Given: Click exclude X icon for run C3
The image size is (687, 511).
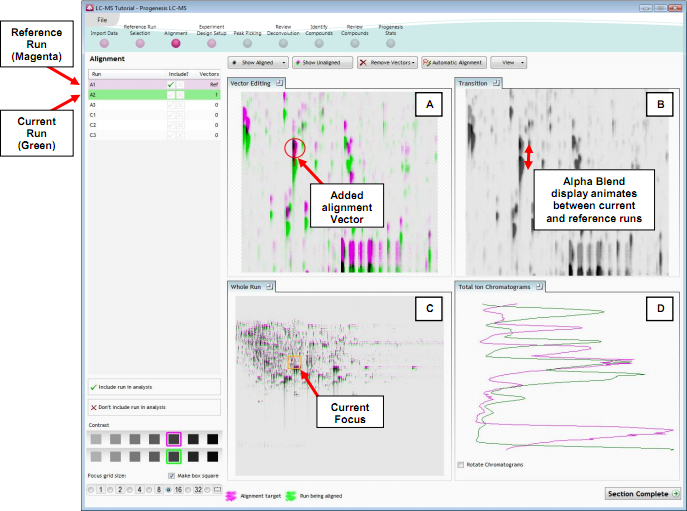Looking at the screenshot, I should pos(181,135).
